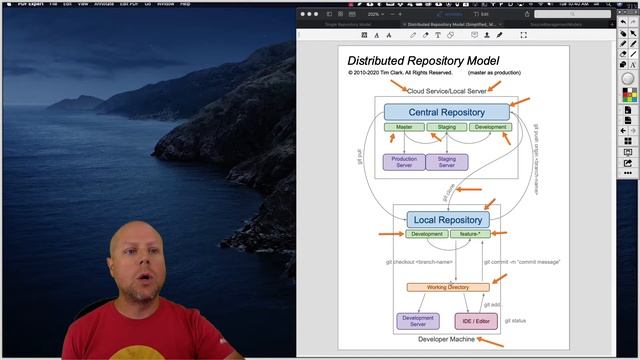Select the note comment tool
This screenshot has height=360, width=640.
[x=474, y=35]
